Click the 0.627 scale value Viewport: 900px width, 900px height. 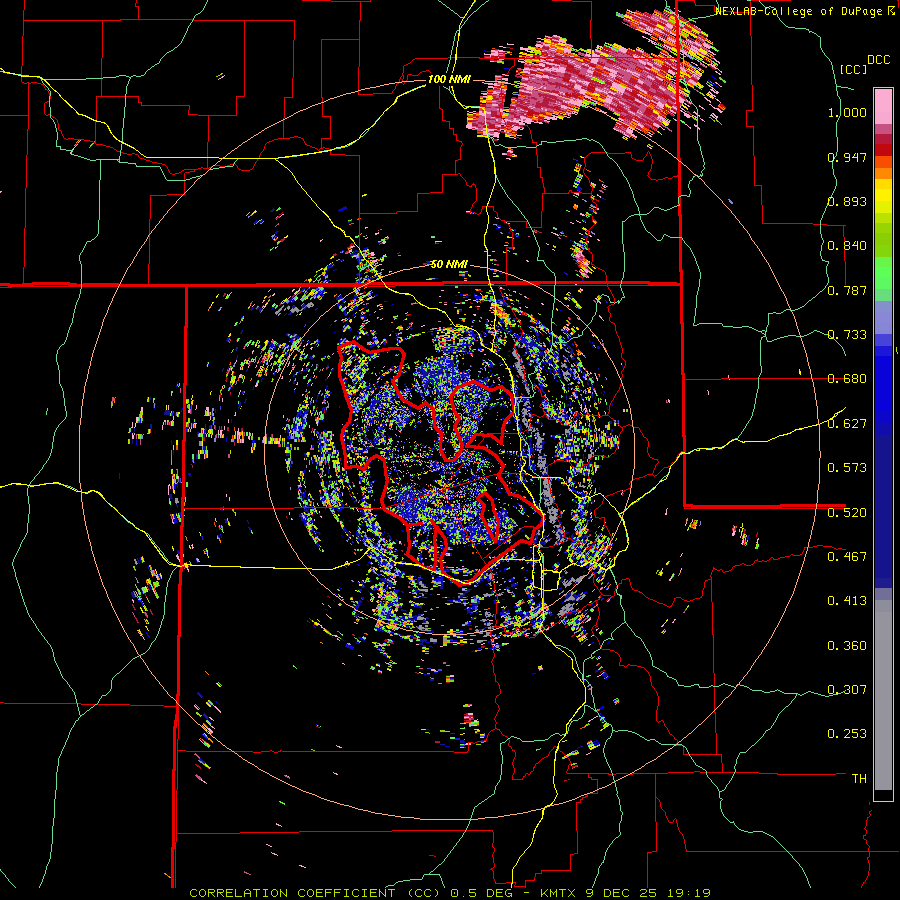click(847, 424)
